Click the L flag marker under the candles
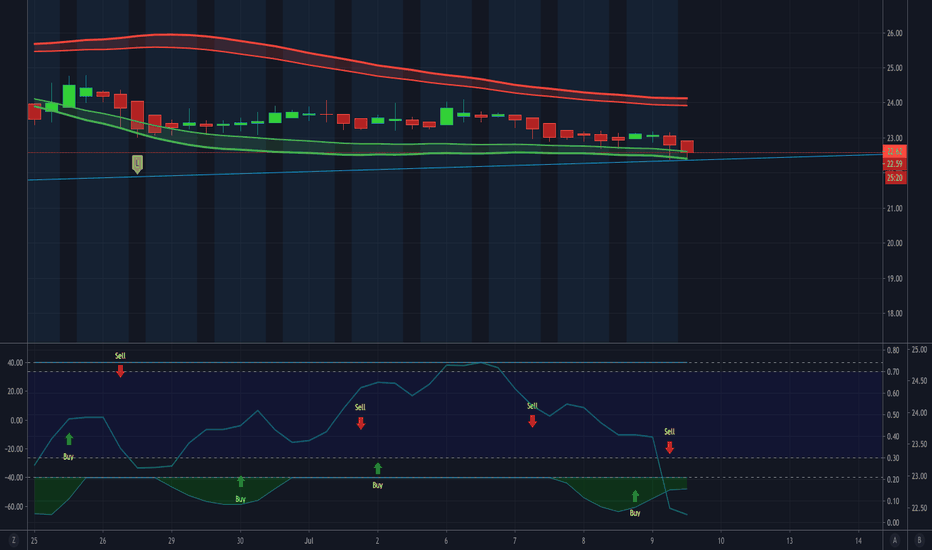The width and height of the screenshot is (932, 550). (137, 164)
